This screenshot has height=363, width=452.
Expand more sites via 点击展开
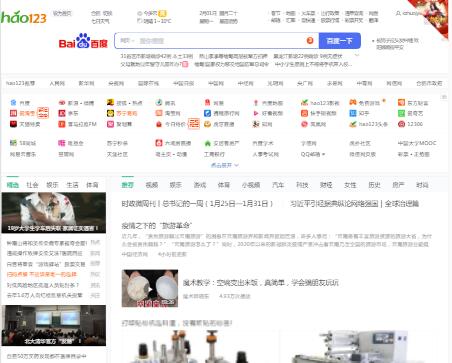click(x=225, y=165)
